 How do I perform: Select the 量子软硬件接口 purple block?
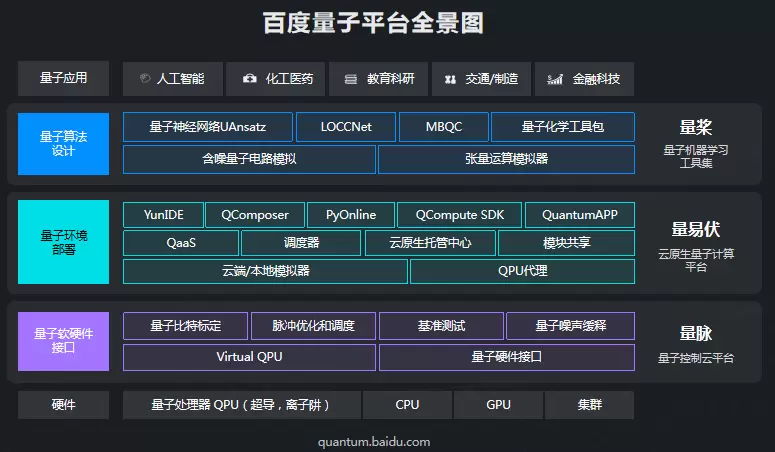(x=63, y=341)
